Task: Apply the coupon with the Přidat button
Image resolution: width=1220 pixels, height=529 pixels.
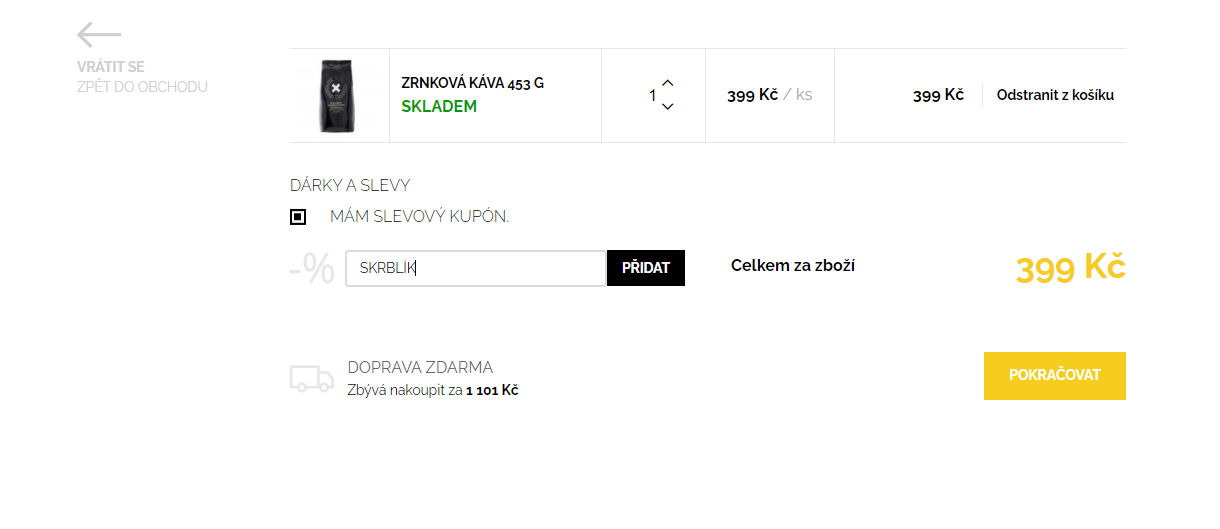Action: [646, 268]
